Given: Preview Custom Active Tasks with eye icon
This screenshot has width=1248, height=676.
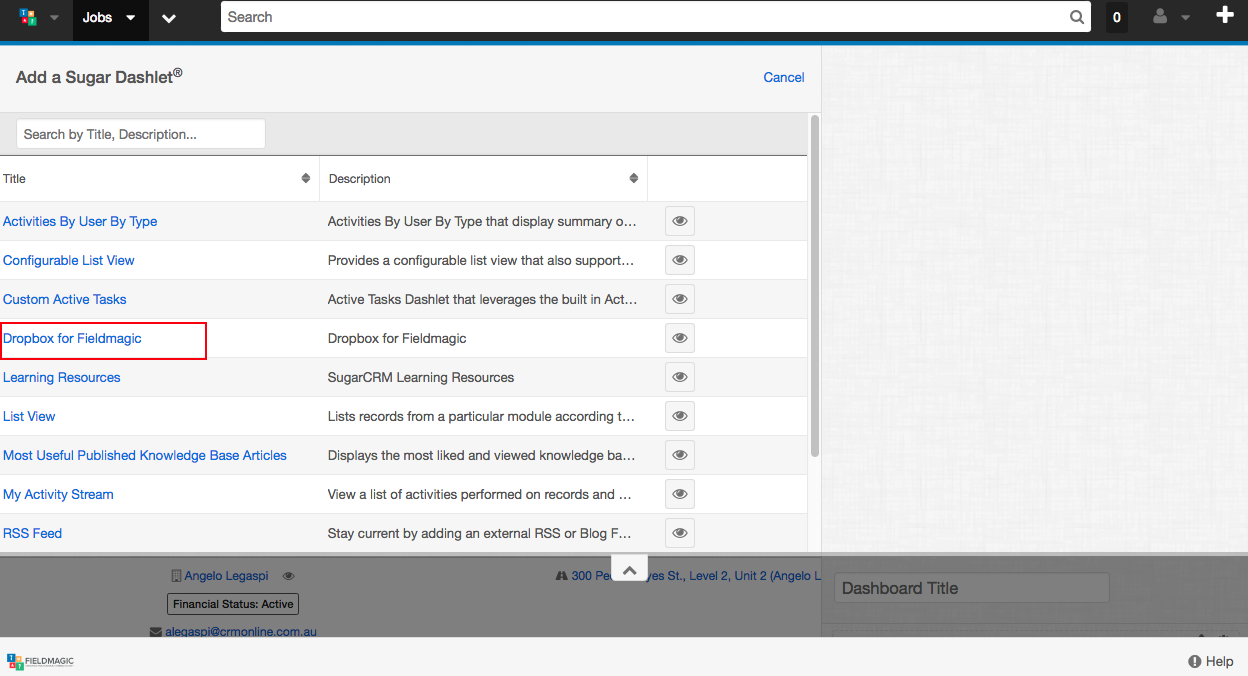Looking at the screenshot, I should [680, 299].
